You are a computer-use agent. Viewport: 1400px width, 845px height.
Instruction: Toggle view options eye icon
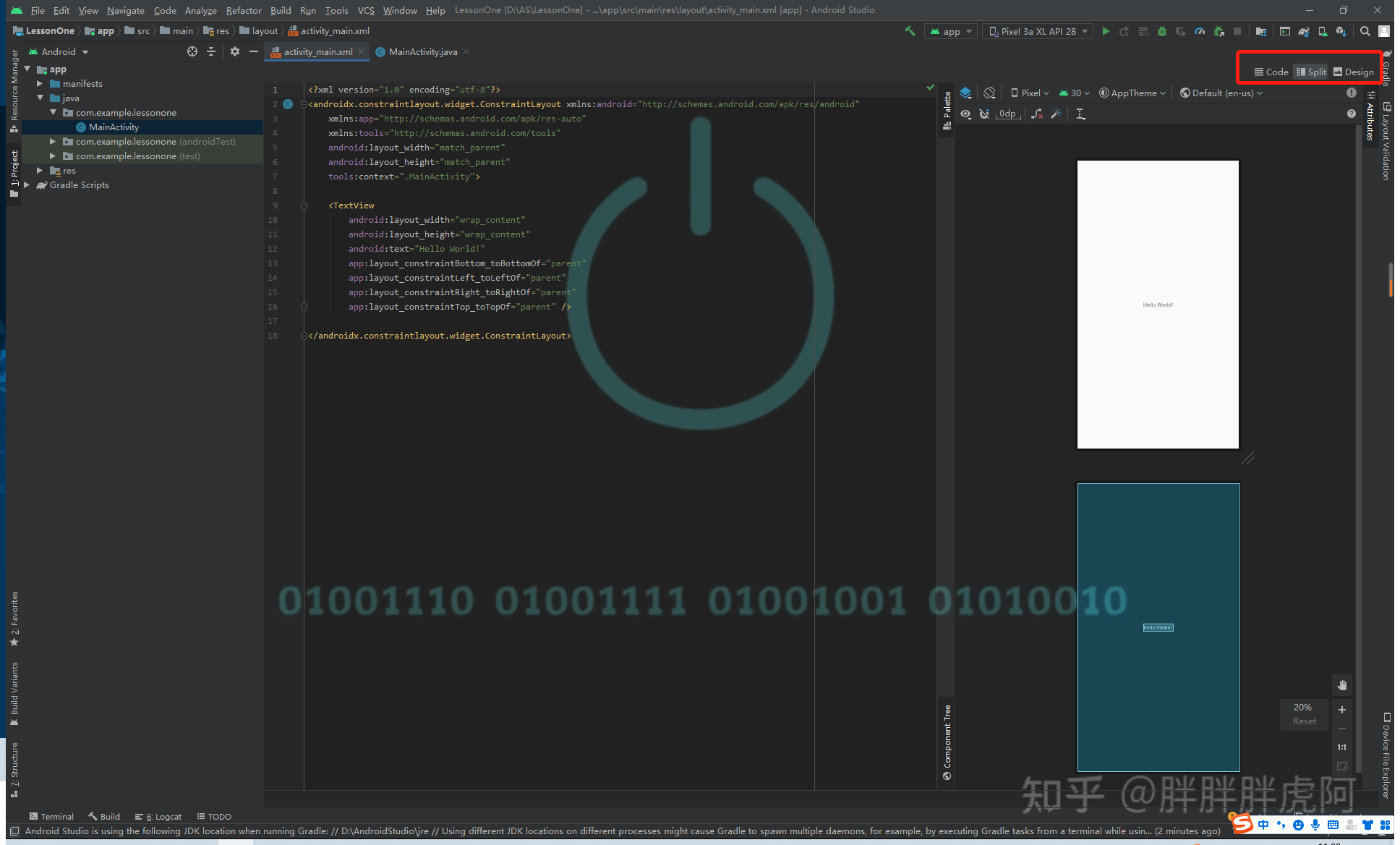tap(965, 114)
